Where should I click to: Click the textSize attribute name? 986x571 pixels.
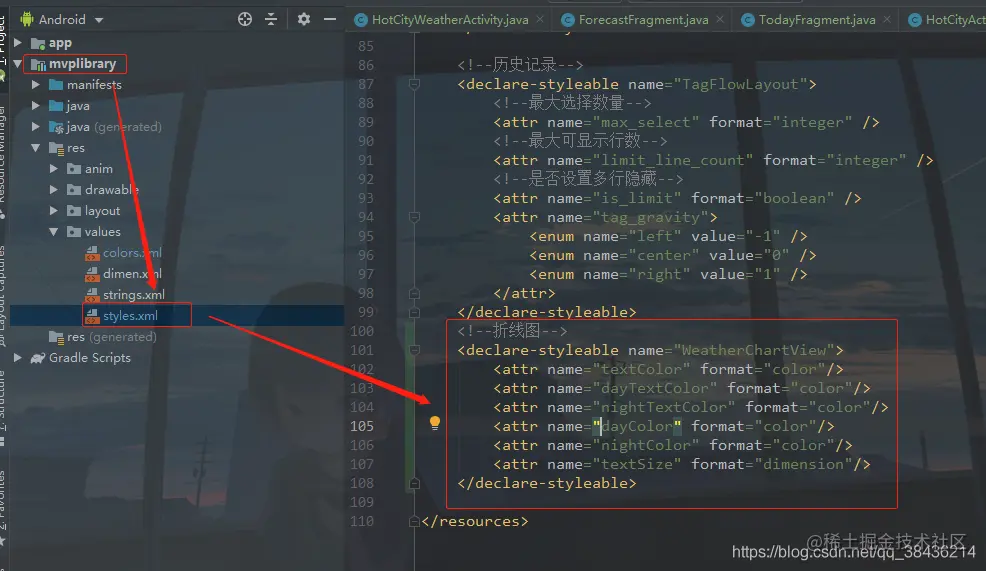point(636,464)
